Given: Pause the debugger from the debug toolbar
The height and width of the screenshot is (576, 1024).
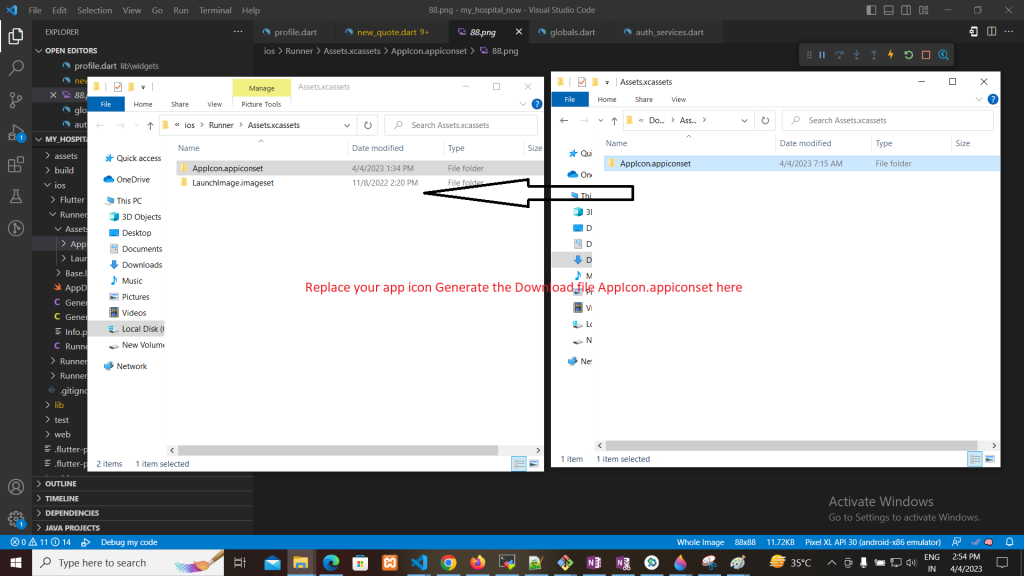Looking at the screenshot, I should (x=822, y=55).
